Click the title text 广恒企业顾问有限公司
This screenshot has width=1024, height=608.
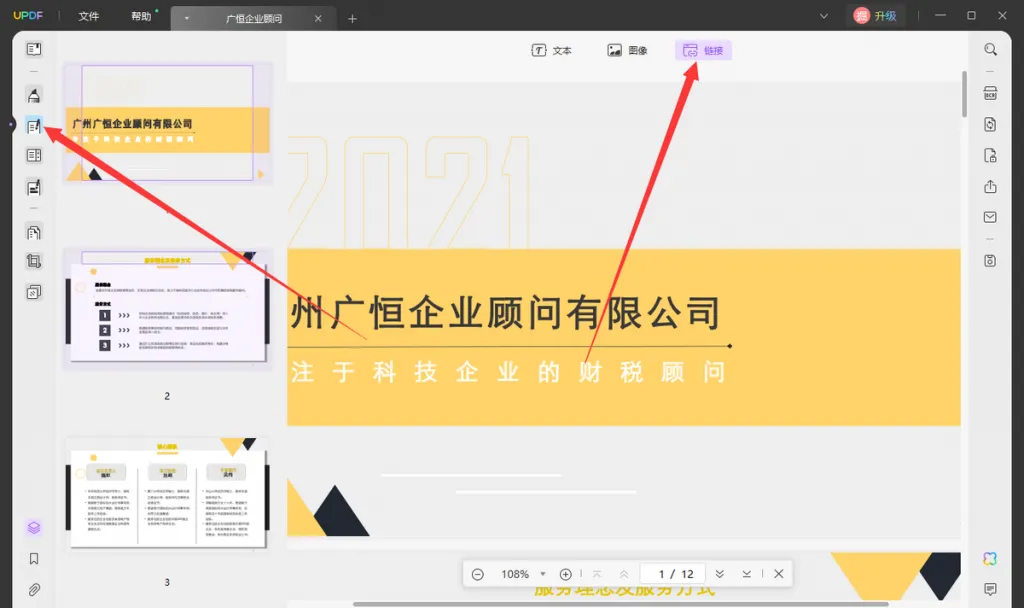click(526, 313)
